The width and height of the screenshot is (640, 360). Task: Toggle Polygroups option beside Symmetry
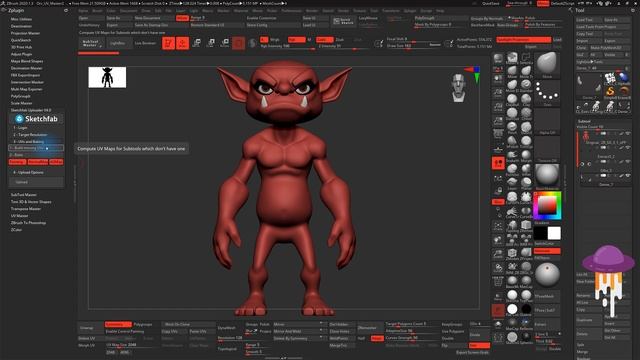pyautogui.click(x=143, y=324)
